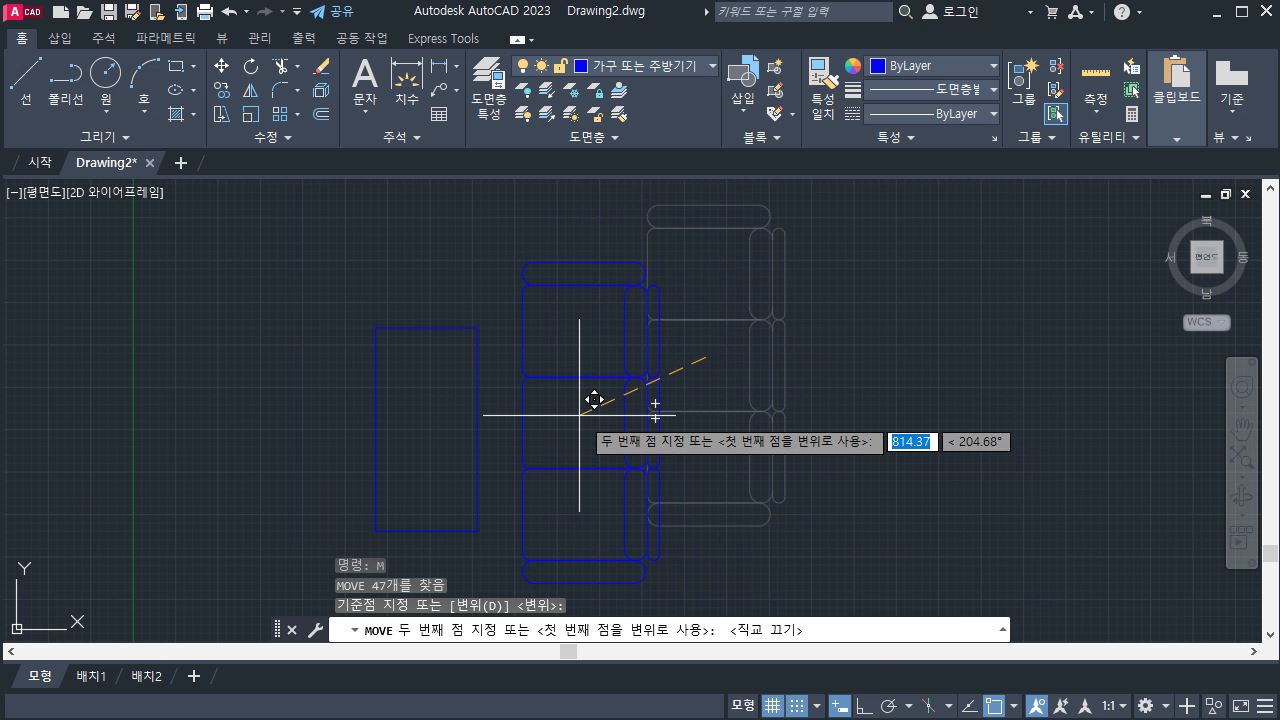Viewport: 1280px width, 720px height.
Task: Select the Mirror tool
Action: [x=250, y=90]
